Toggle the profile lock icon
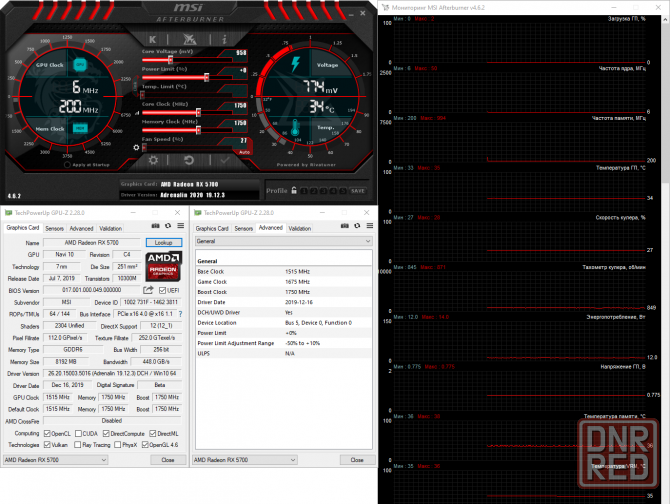The width and height of the screenshot is (670, 504). tap(294, 190)
